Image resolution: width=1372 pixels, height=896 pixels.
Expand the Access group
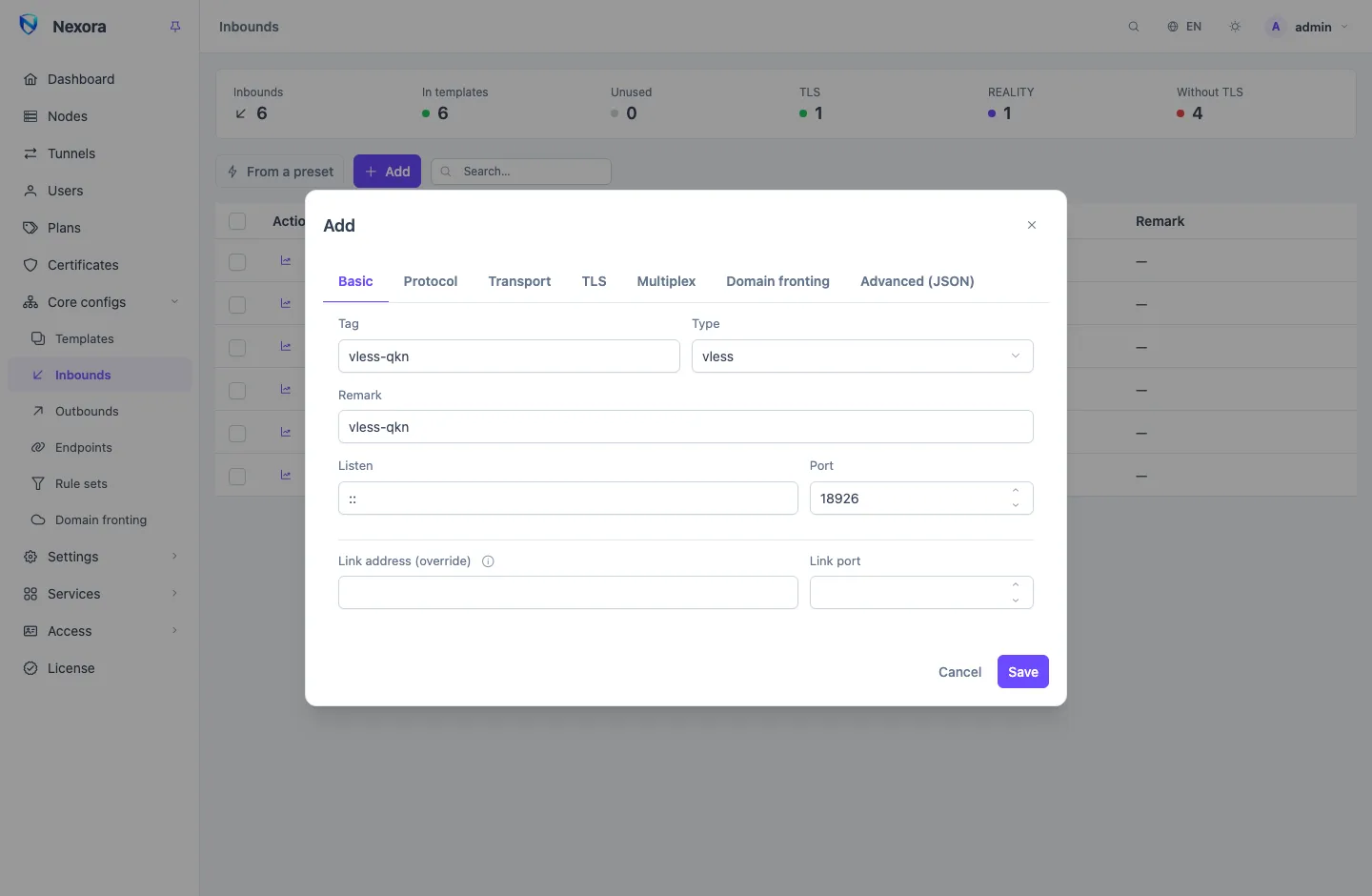[100, 631]
